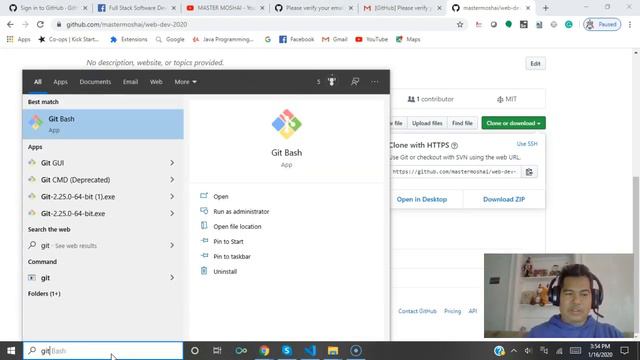Click Pricing footer link
Screen dimensions: 640x360
[452, 311]
